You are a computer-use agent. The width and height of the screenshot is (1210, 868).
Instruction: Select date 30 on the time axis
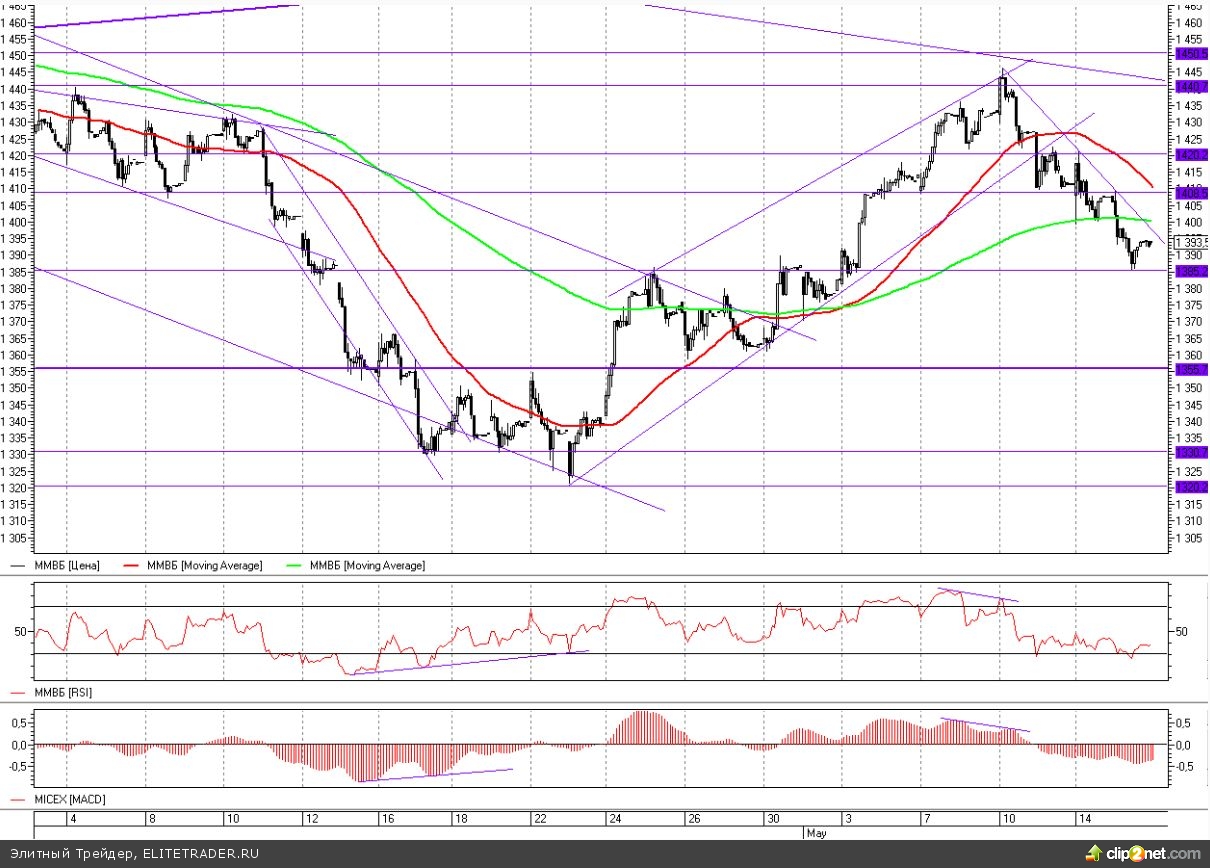tap(771, 818)
